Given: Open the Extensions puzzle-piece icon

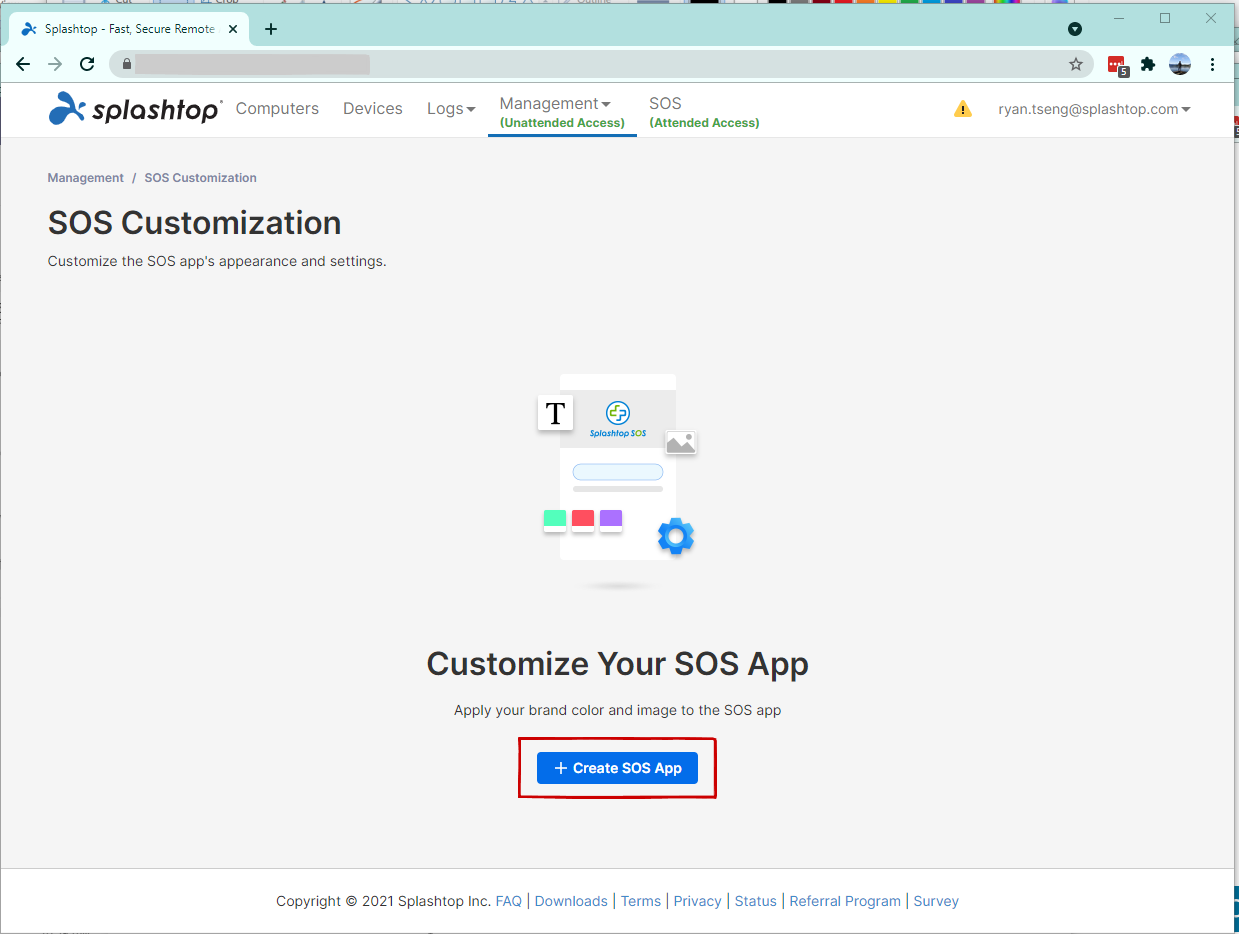Looking at the screenshot, I should (x=1148, y=64).
